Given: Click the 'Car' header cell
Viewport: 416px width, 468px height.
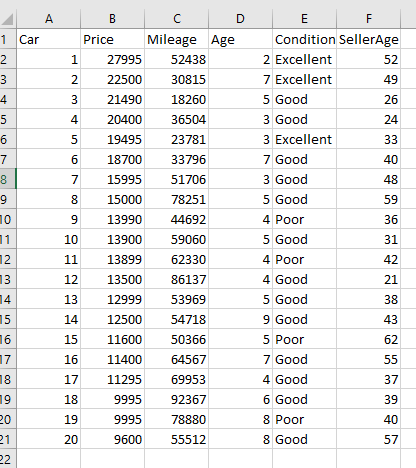Looking at the screenshot, I should (x=49, y=39).
